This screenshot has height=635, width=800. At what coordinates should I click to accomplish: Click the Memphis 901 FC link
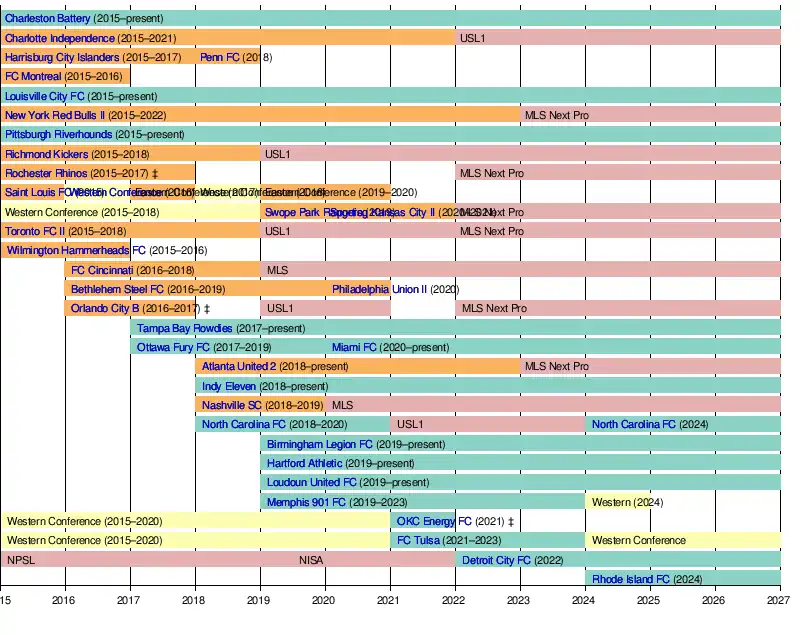pos(306,502)
